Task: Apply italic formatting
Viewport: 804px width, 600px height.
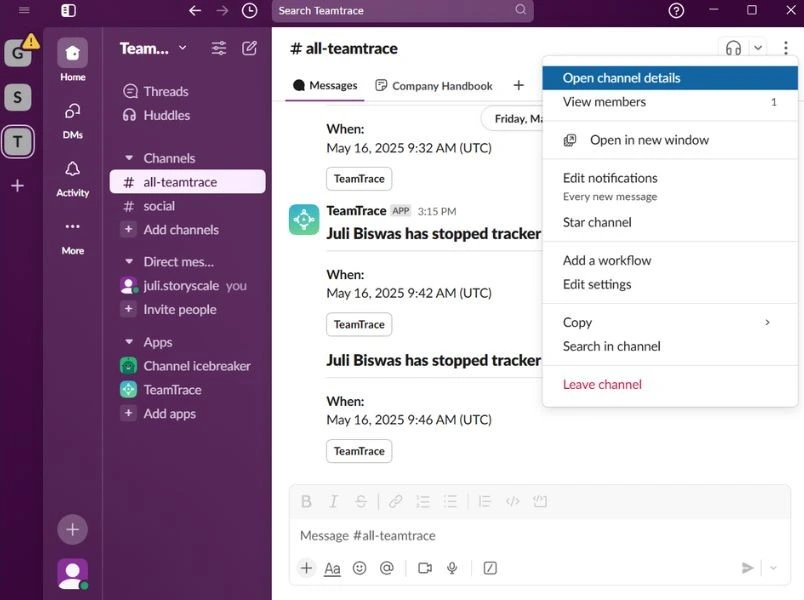Action: pos(334,501)
